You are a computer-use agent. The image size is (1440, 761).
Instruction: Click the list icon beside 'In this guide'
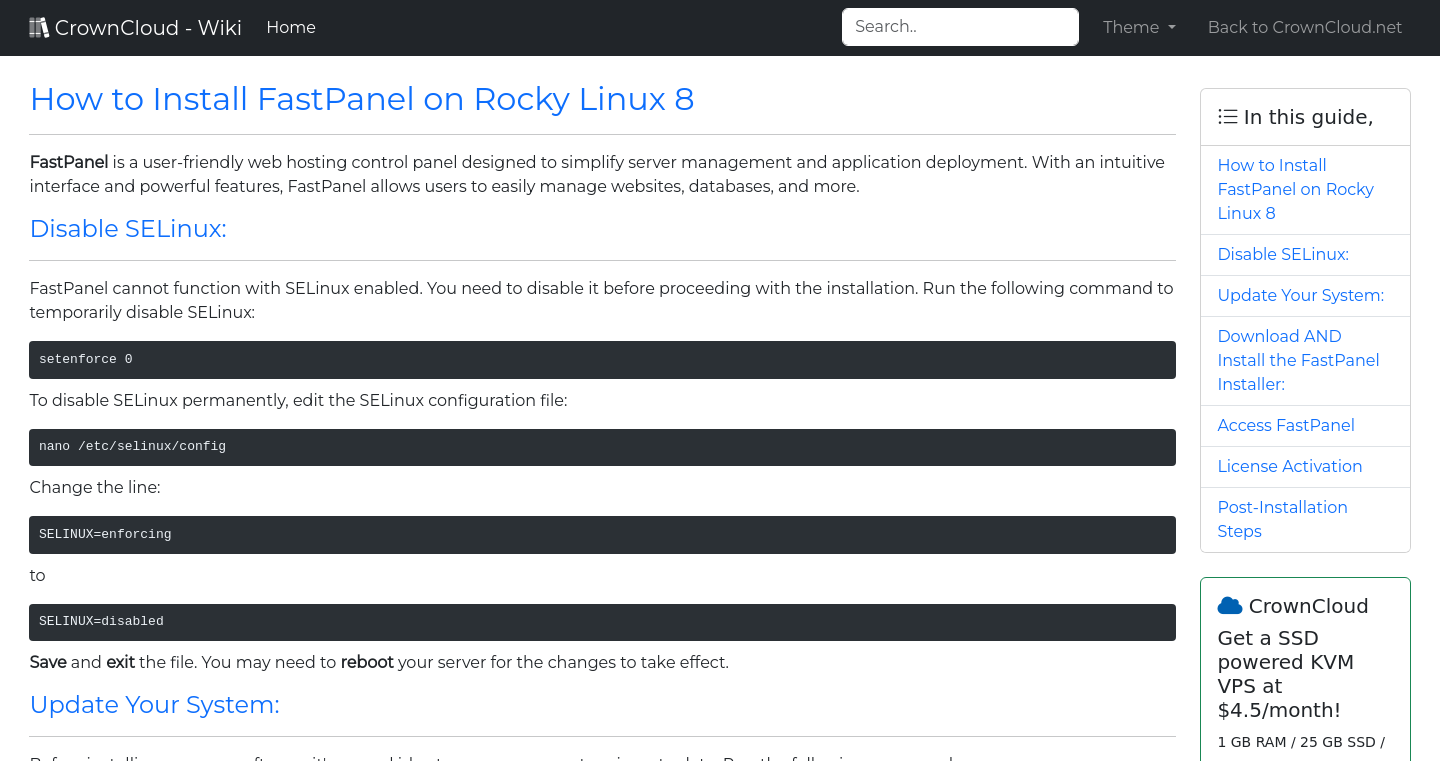pyautogui.click(x=1227, y=116)
